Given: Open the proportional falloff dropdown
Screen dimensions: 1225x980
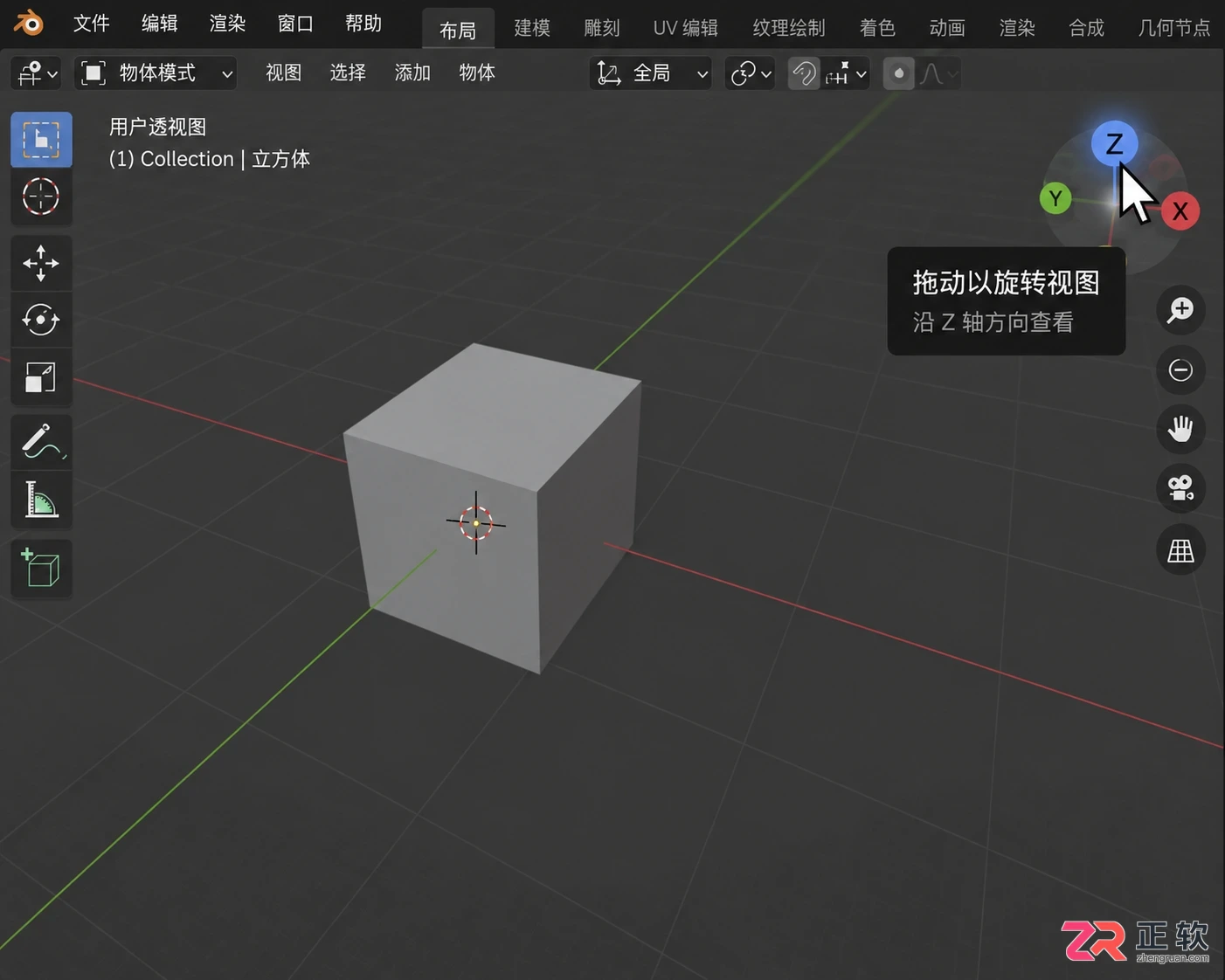Looking at the screenshot, I should click(938, 73).
